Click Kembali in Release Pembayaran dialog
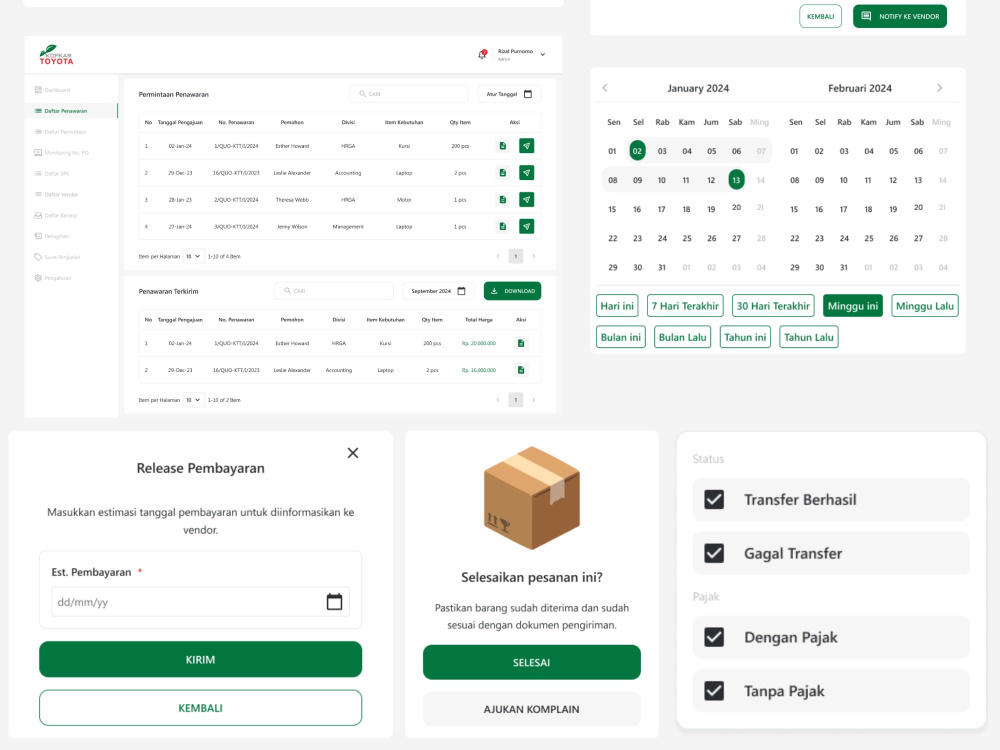This screenshot has height=750, width=1000. [200, 708]
